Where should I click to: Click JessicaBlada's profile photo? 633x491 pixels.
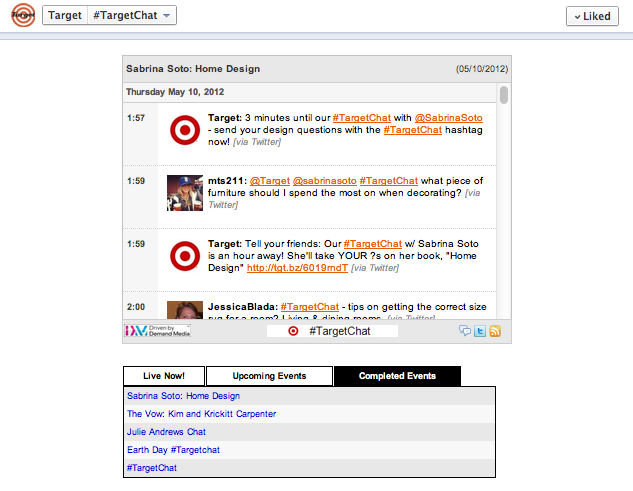point(185,310)
